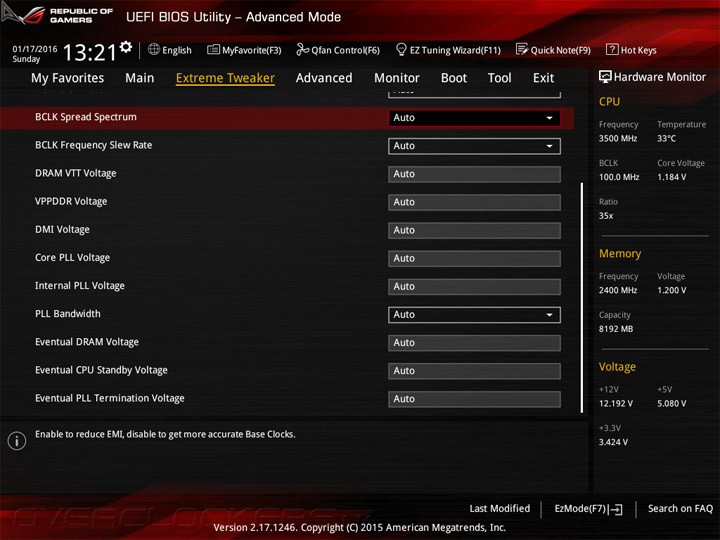
Task: Click the Hot Keys label
Action: coord(639,50)
